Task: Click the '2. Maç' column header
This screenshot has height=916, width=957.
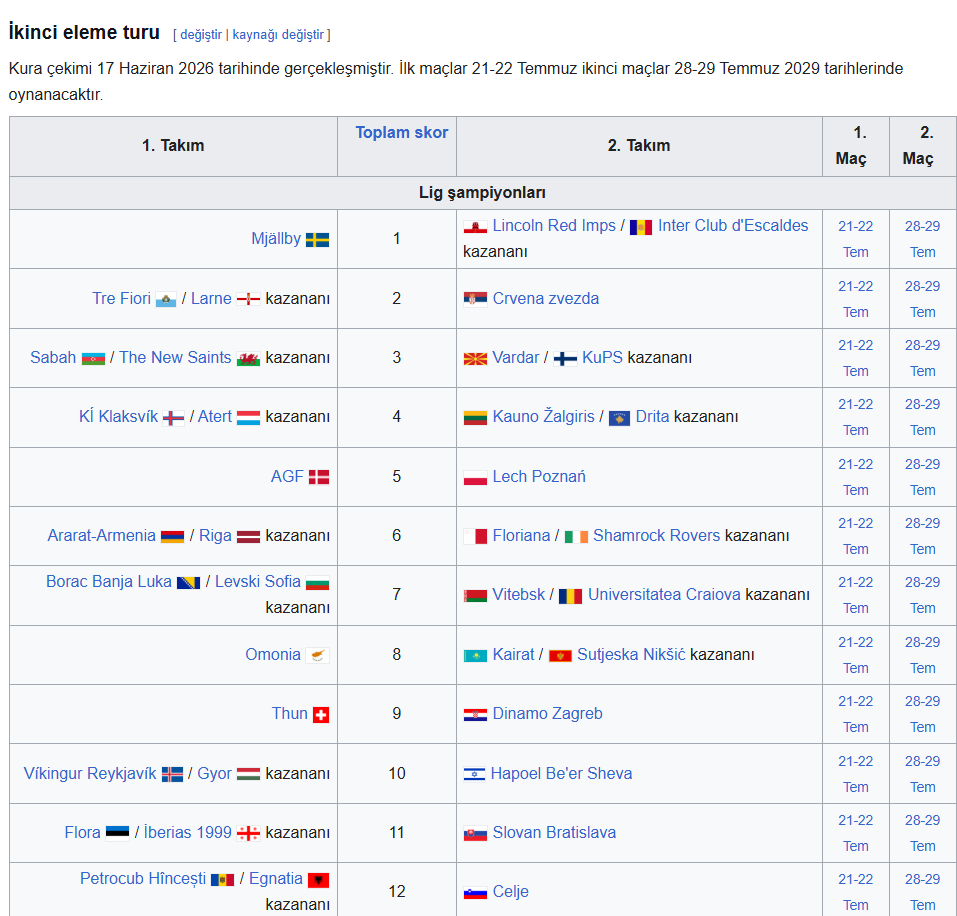Action: tap(922, 146)
